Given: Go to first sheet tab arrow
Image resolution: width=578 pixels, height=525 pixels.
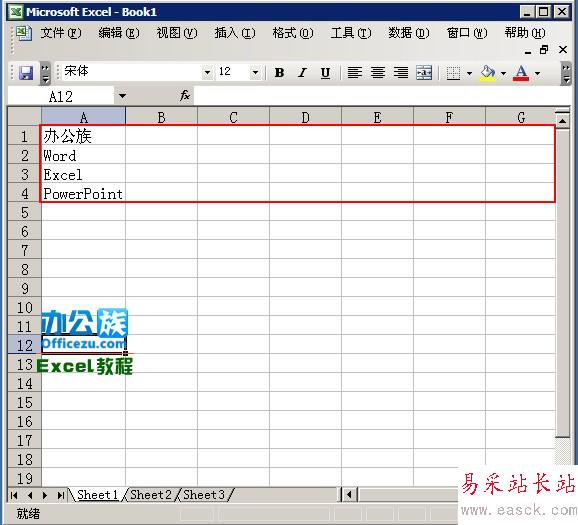Looking at the screenshot, I should click(x=14, y=495).
